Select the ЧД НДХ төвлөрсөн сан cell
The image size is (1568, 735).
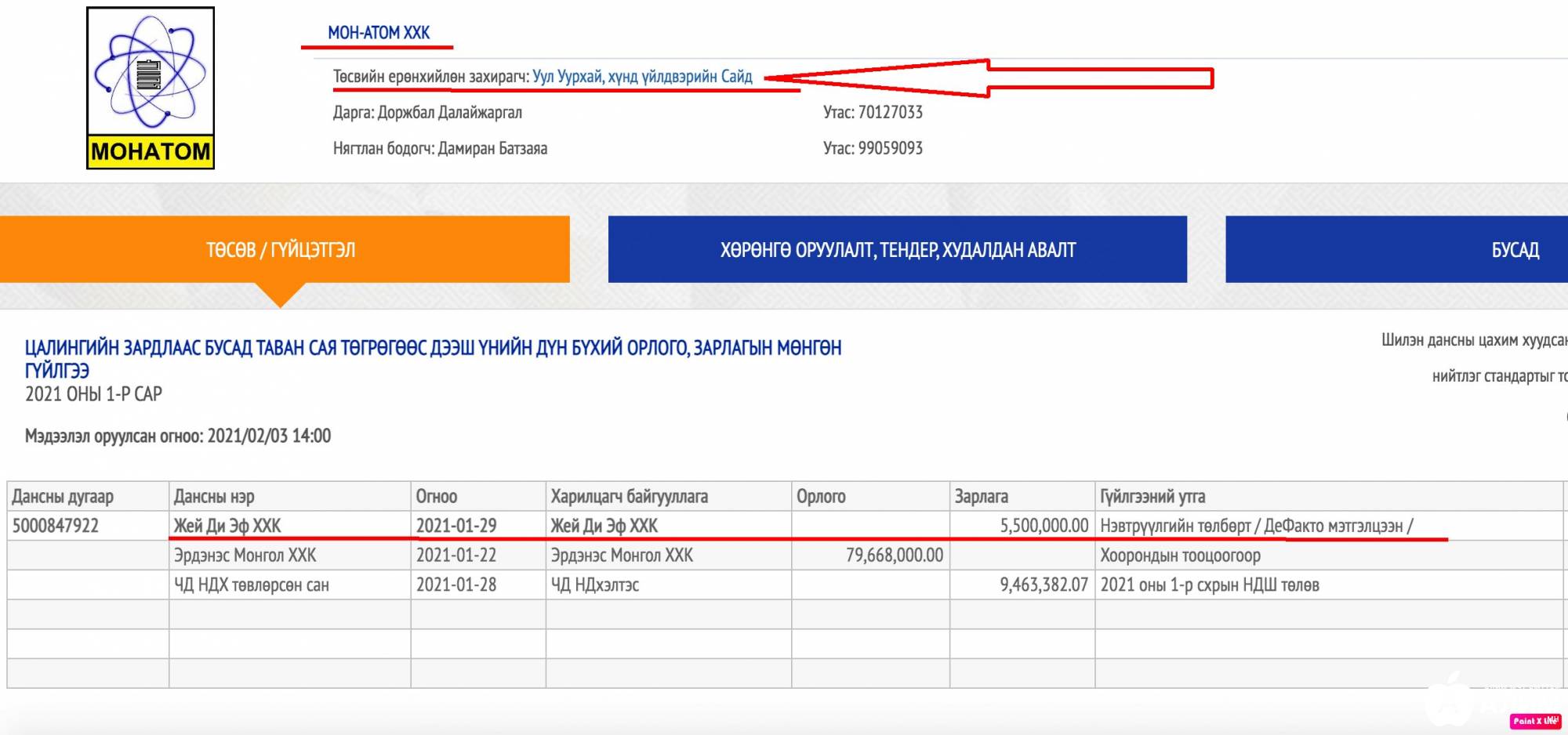click(290, 585)
